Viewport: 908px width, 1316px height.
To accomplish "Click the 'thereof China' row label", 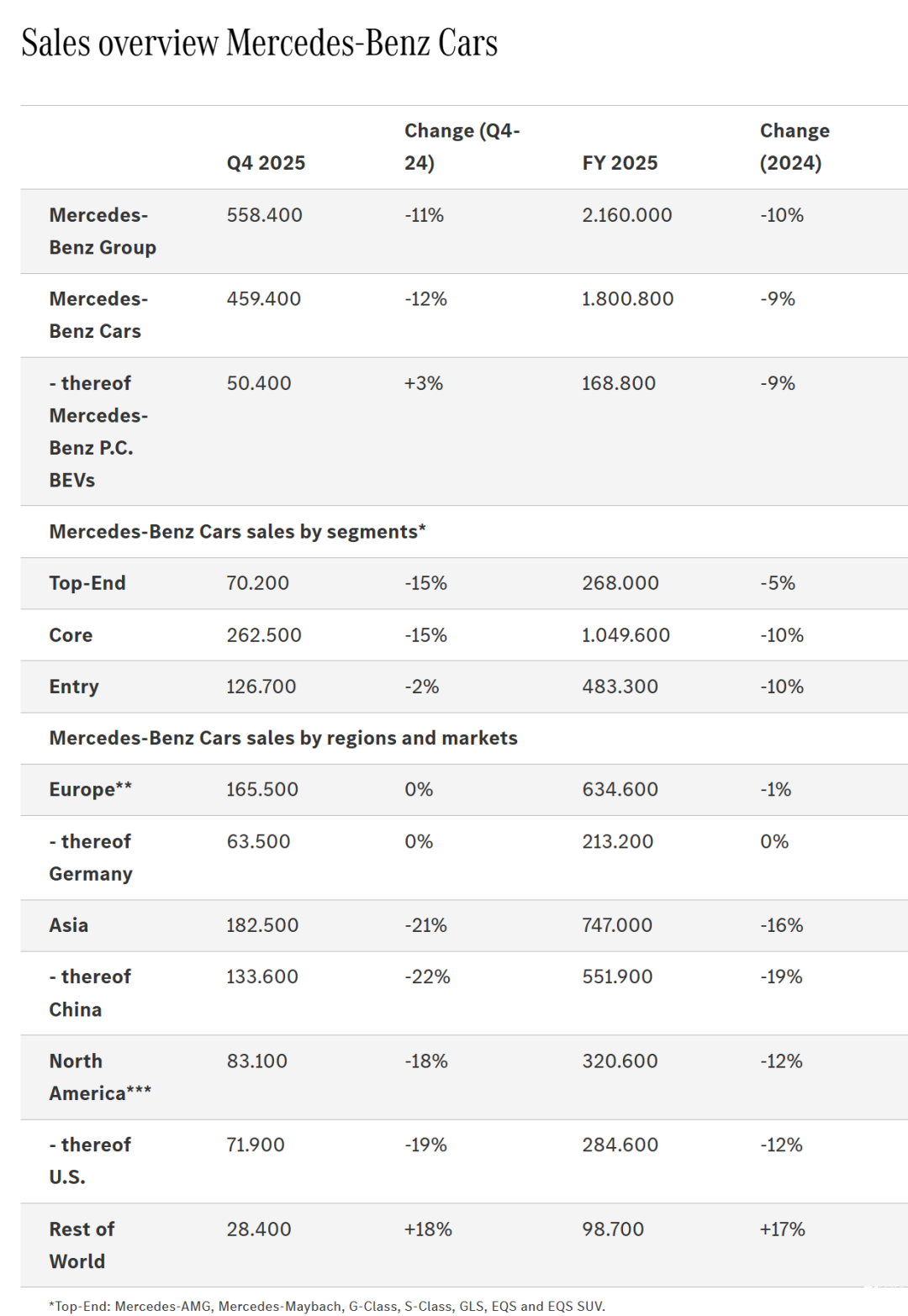I will pos(89,992).
